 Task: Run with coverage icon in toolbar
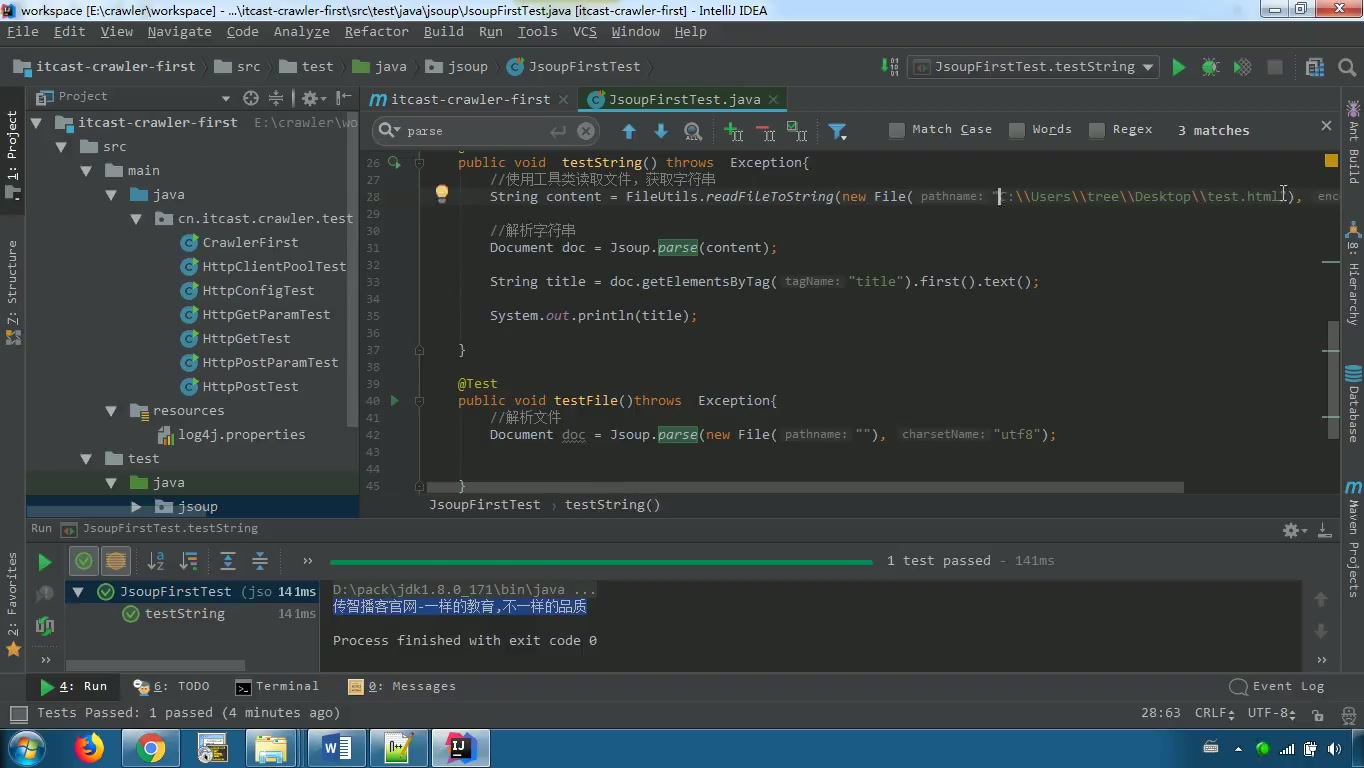click(1242, 67)
